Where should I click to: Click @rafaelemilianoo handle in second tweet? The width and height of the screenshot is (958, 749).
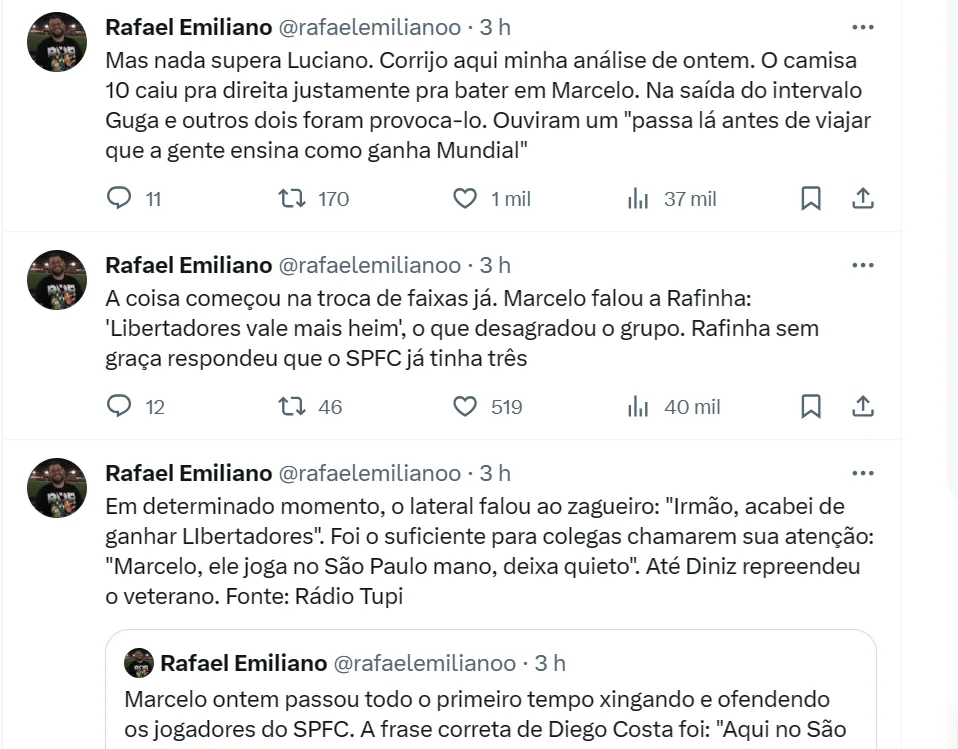coord(368,265)
